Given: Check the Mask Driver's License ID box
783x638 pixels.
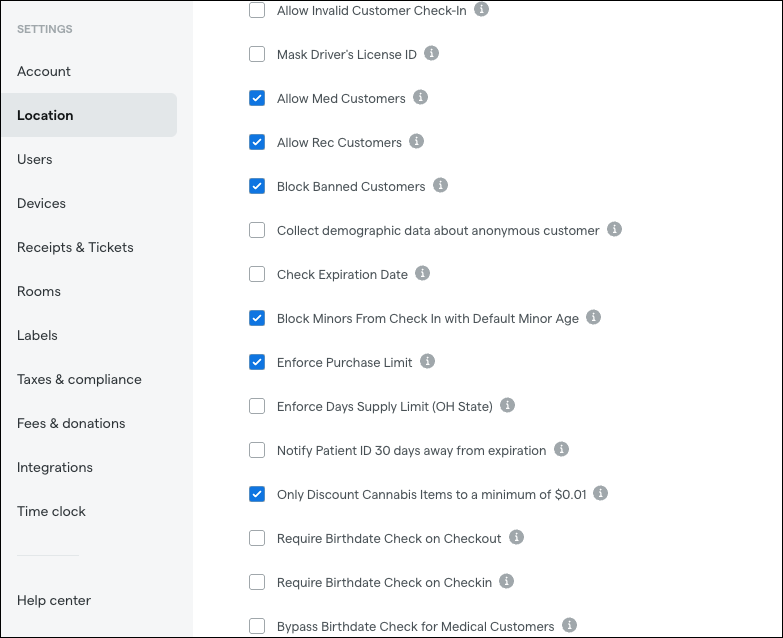Looking at the screenshot, I should [x=257, y=54].
